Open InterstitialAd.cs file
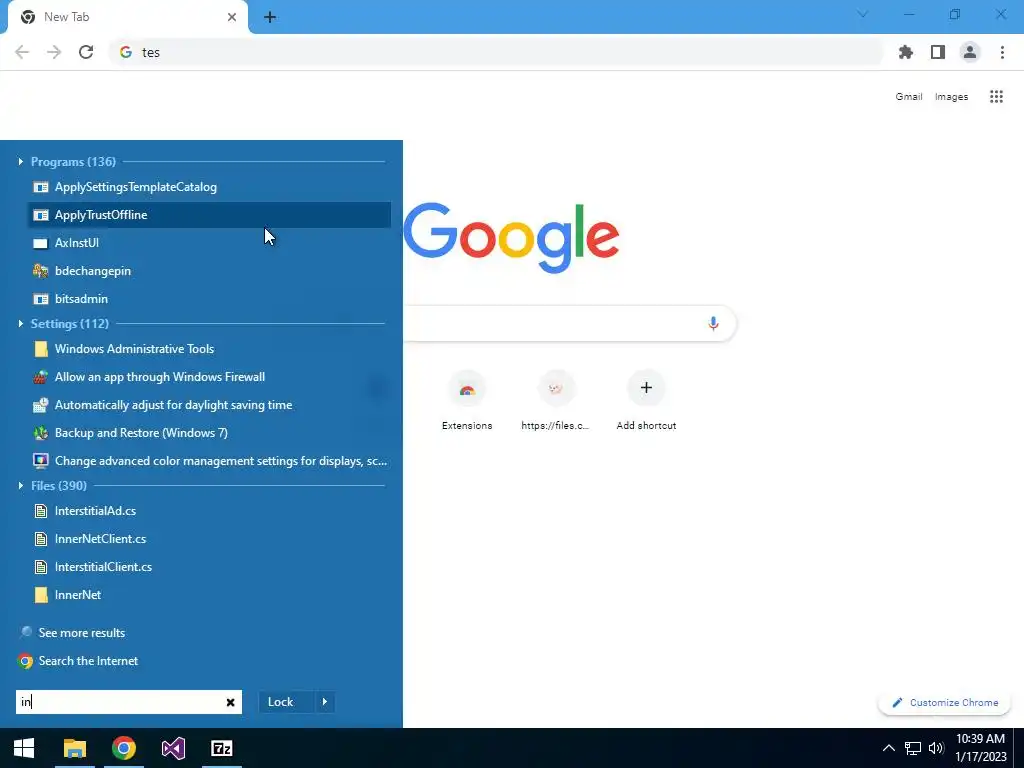Image resolution: width=1024 pixels, height=768 pixels. click(209, 511)
